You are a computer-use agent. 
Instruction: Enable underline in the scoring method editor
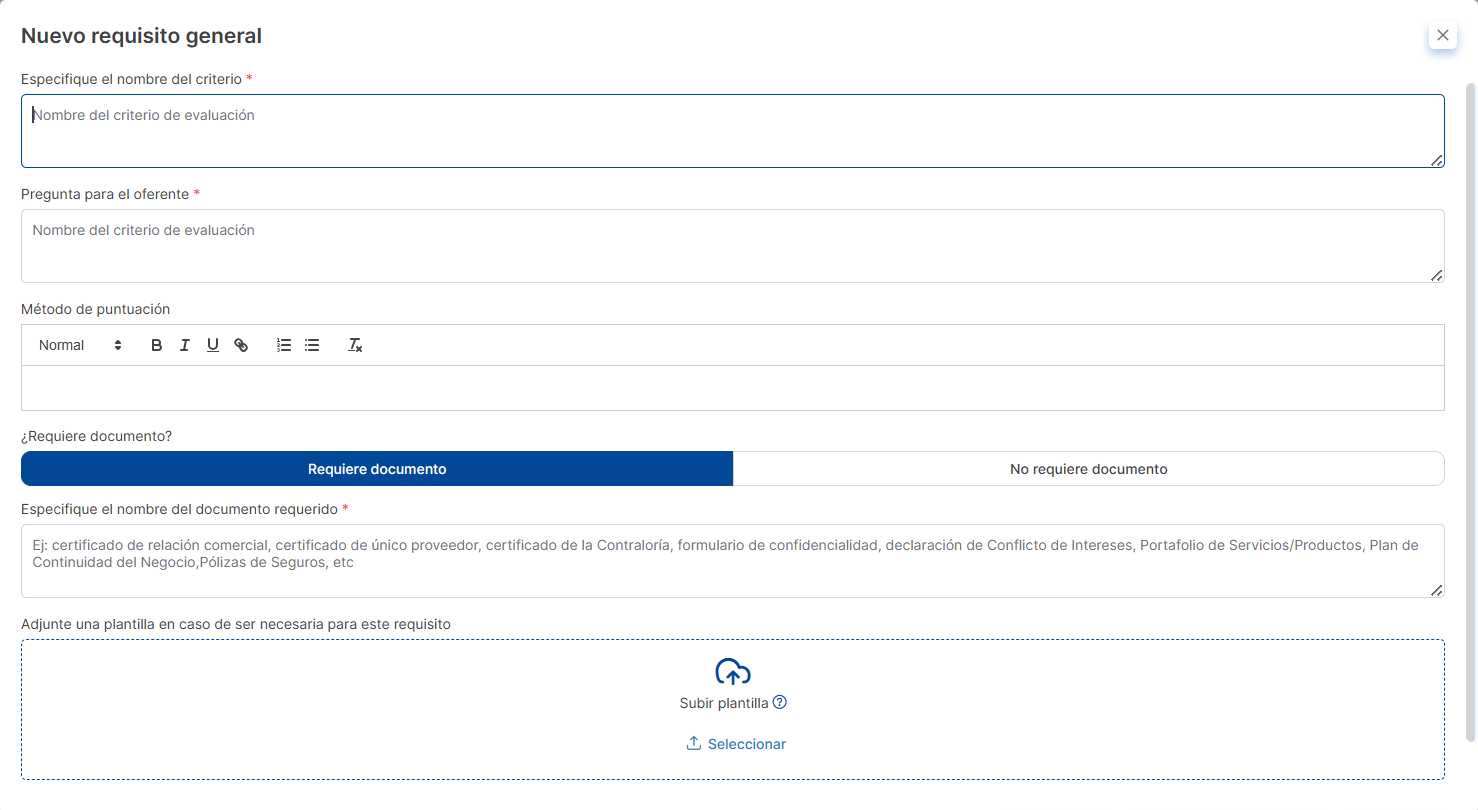212,345
